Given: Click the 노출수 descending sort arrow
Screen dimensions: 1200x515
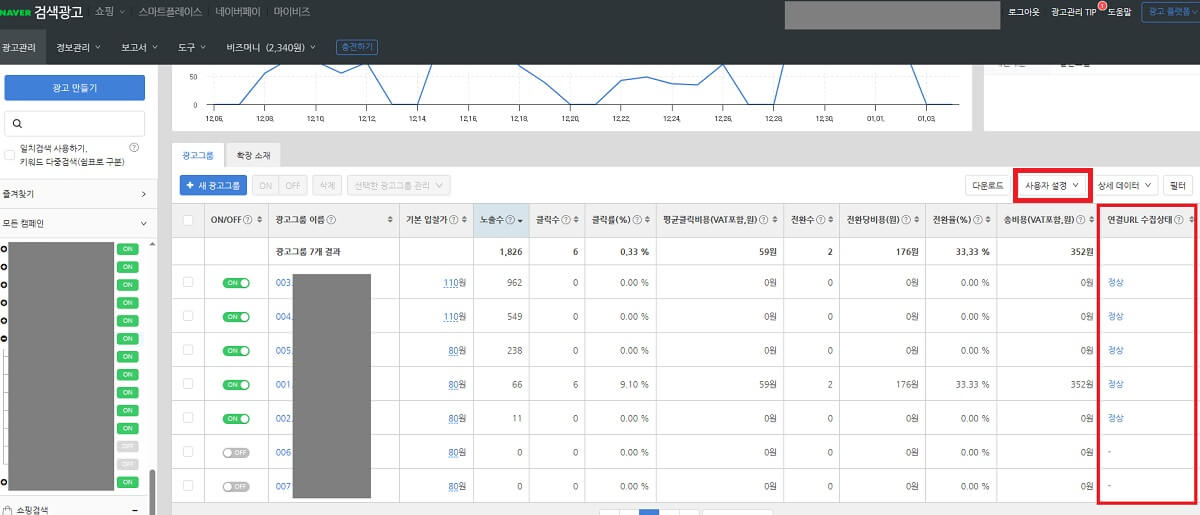Looking at the screenshot, I should click(521, 221).
